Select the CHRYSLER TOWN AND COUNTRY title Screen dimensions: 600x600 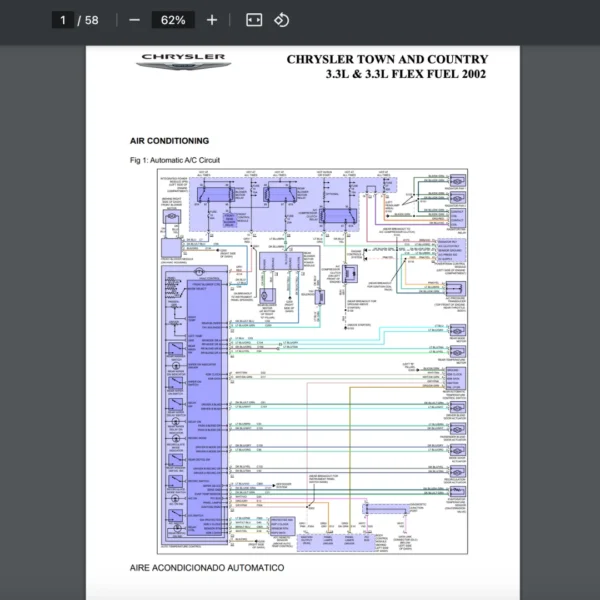coord(387,60)
